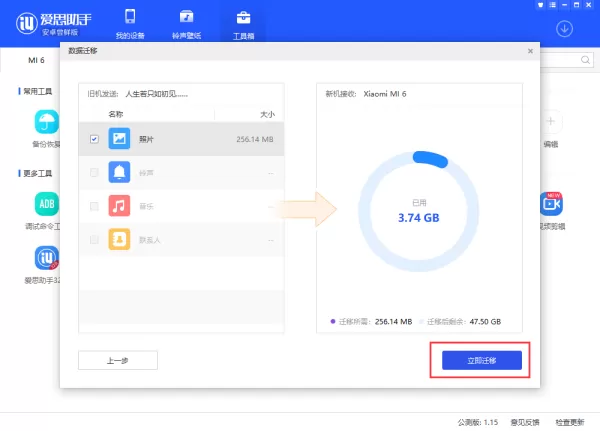Screen dimensions: 600x431
Task: Click the blue arc of the storage ring
Action: tap(430, 158)
